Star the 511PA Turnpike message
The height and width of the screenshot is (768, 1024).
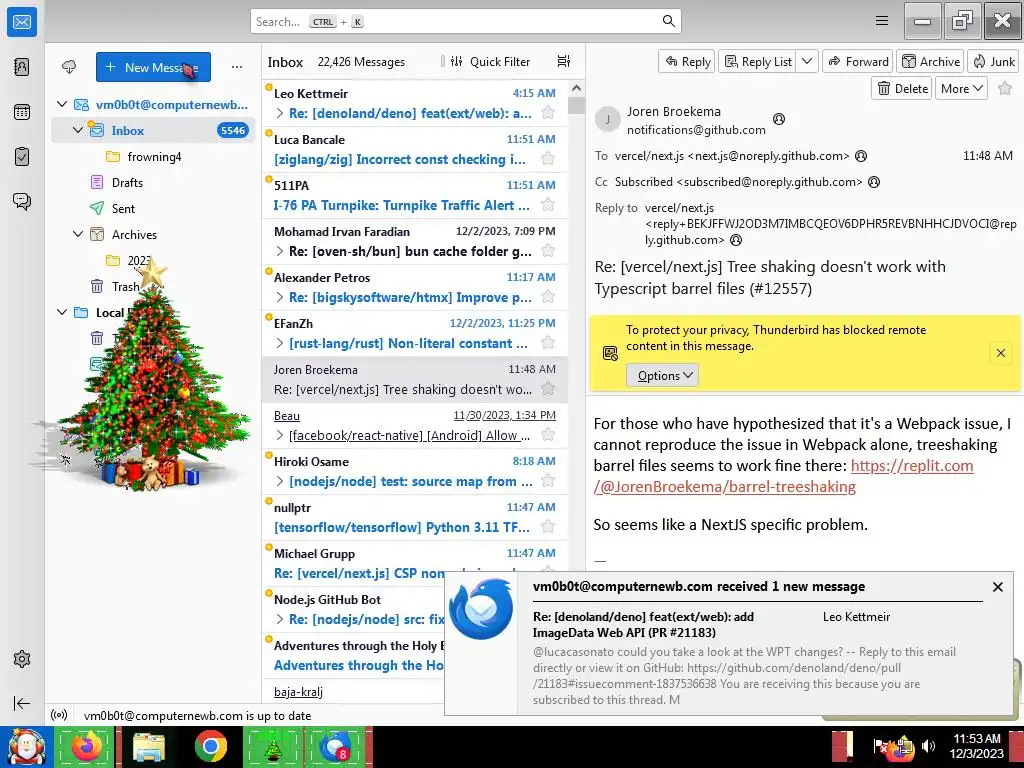click(x=548, y=205)
